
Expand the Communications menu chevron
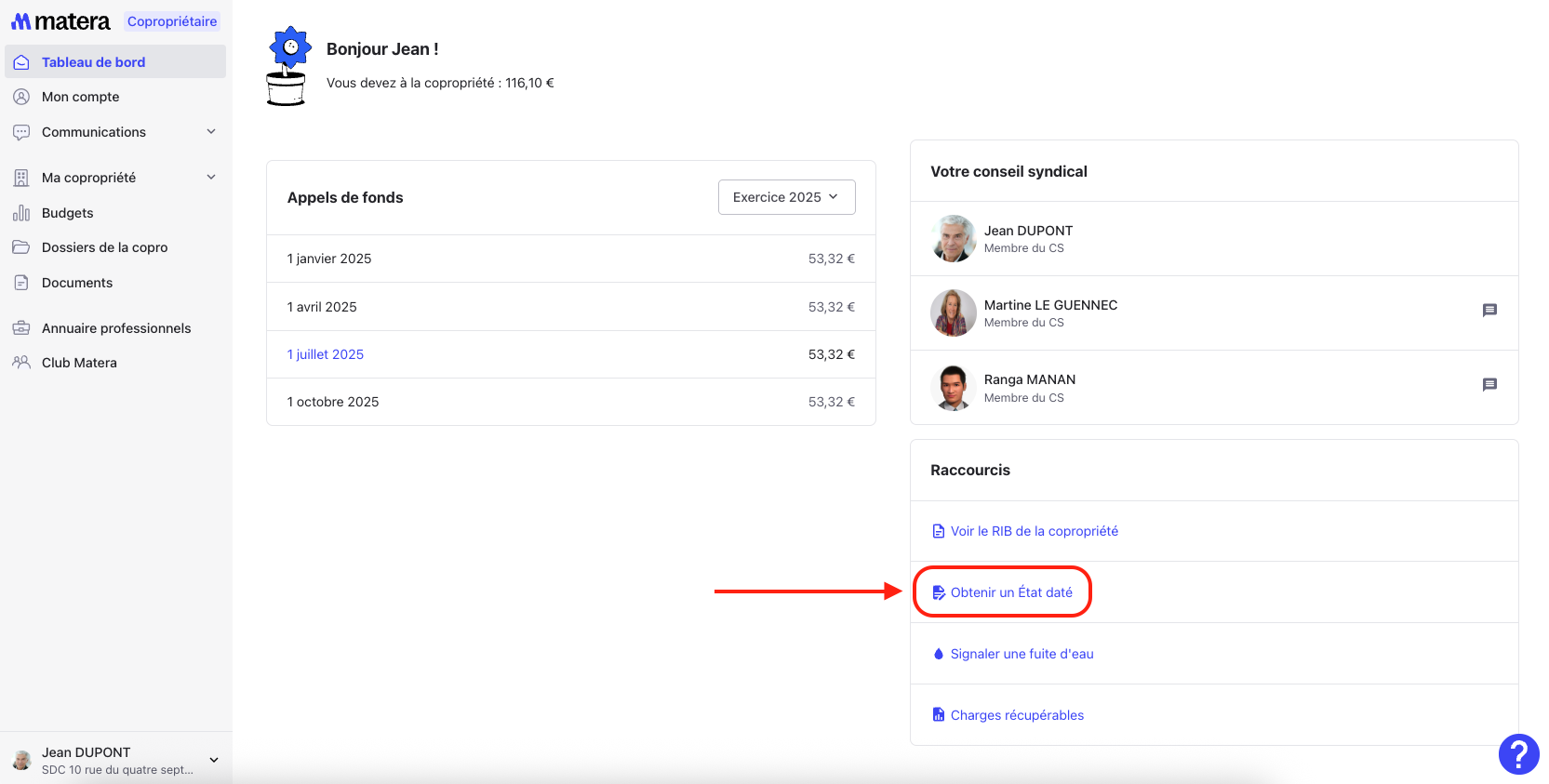(x=211, y=132)
